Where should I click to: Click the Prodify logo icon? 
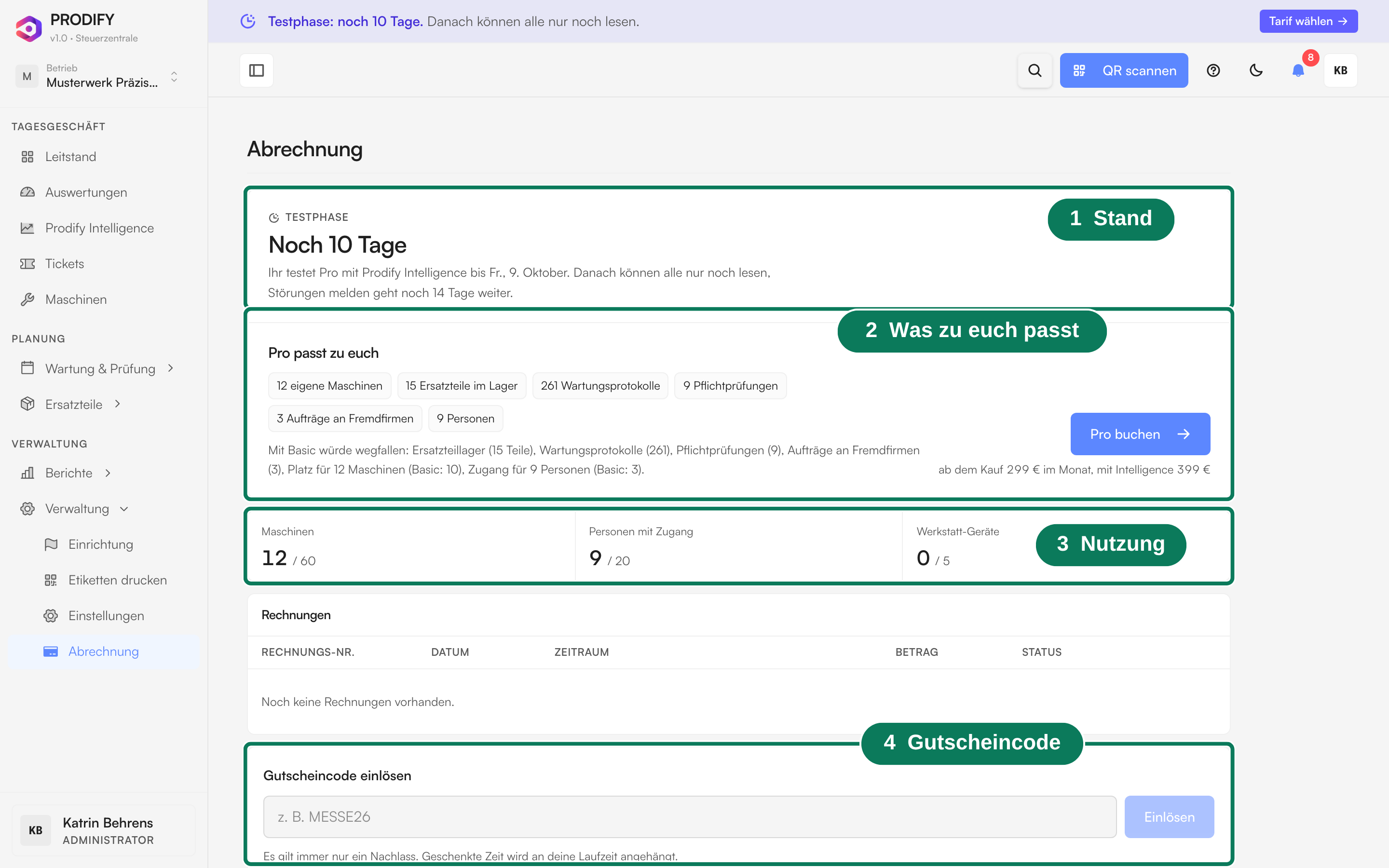pos(29,28)
